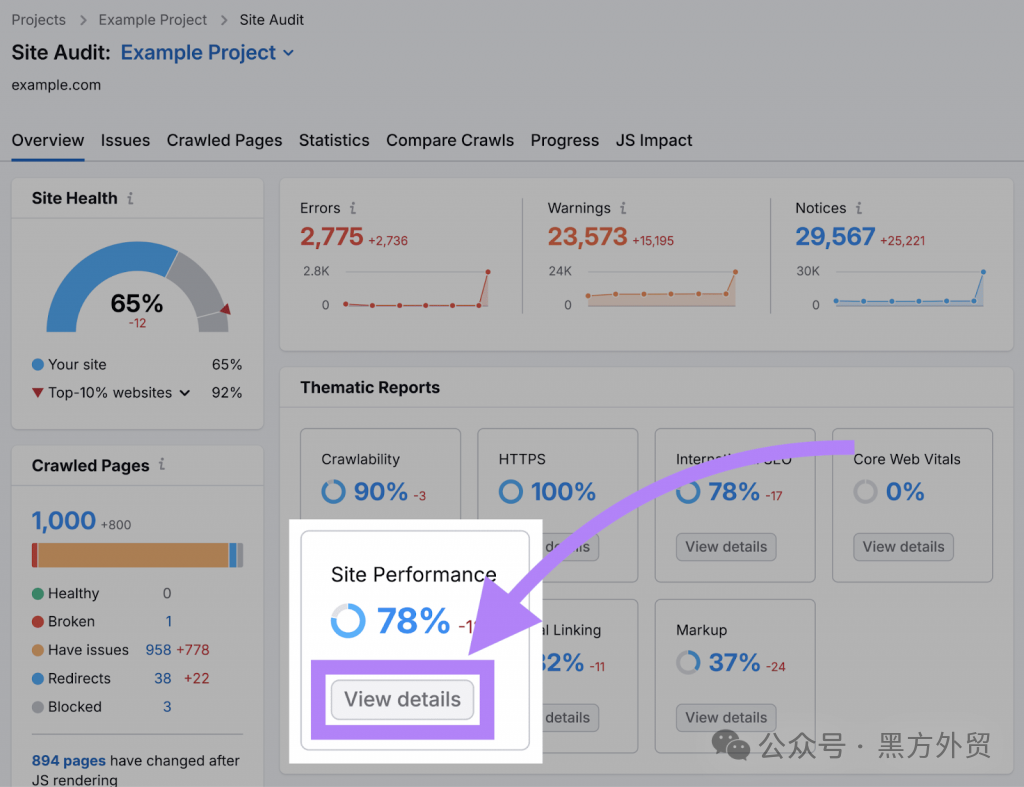Select the latest point on Notices chart
Screen dimensions: 1024x787
click(983, 272)
